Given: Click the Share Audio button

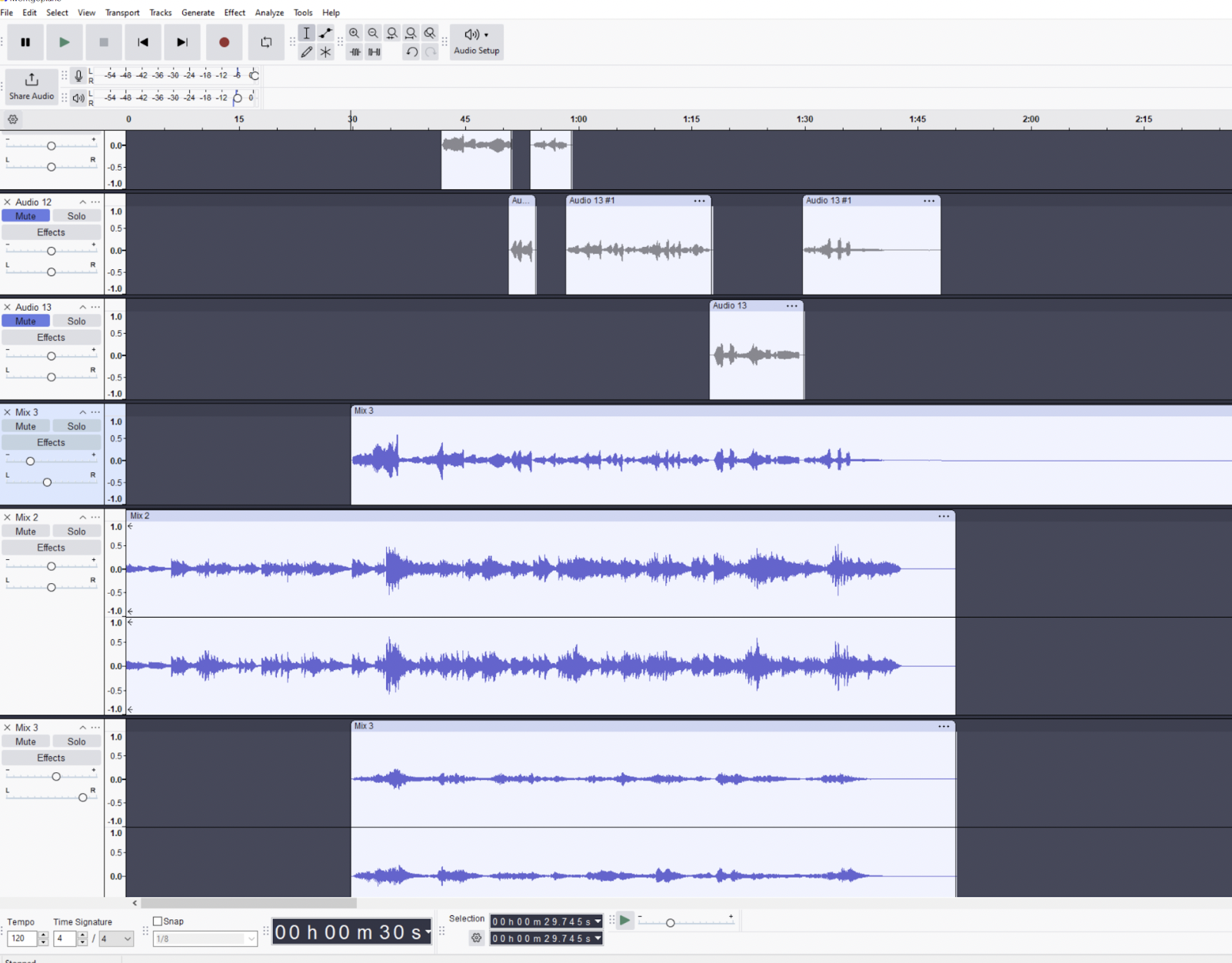Looking at the screenshot, I should point(32,86).
